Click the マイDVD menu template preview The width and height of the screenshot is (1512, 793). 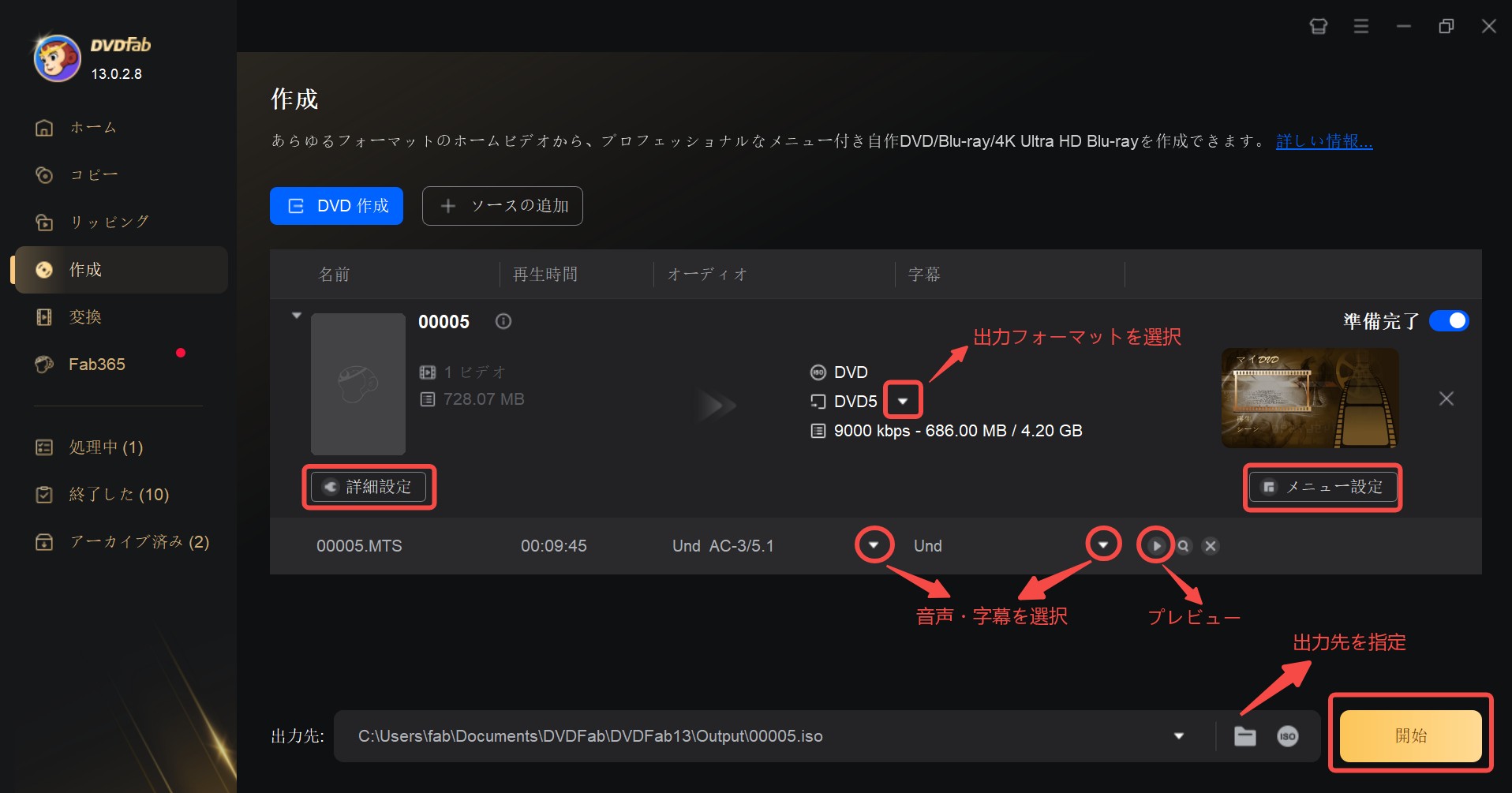click(x=1310, y=398)
